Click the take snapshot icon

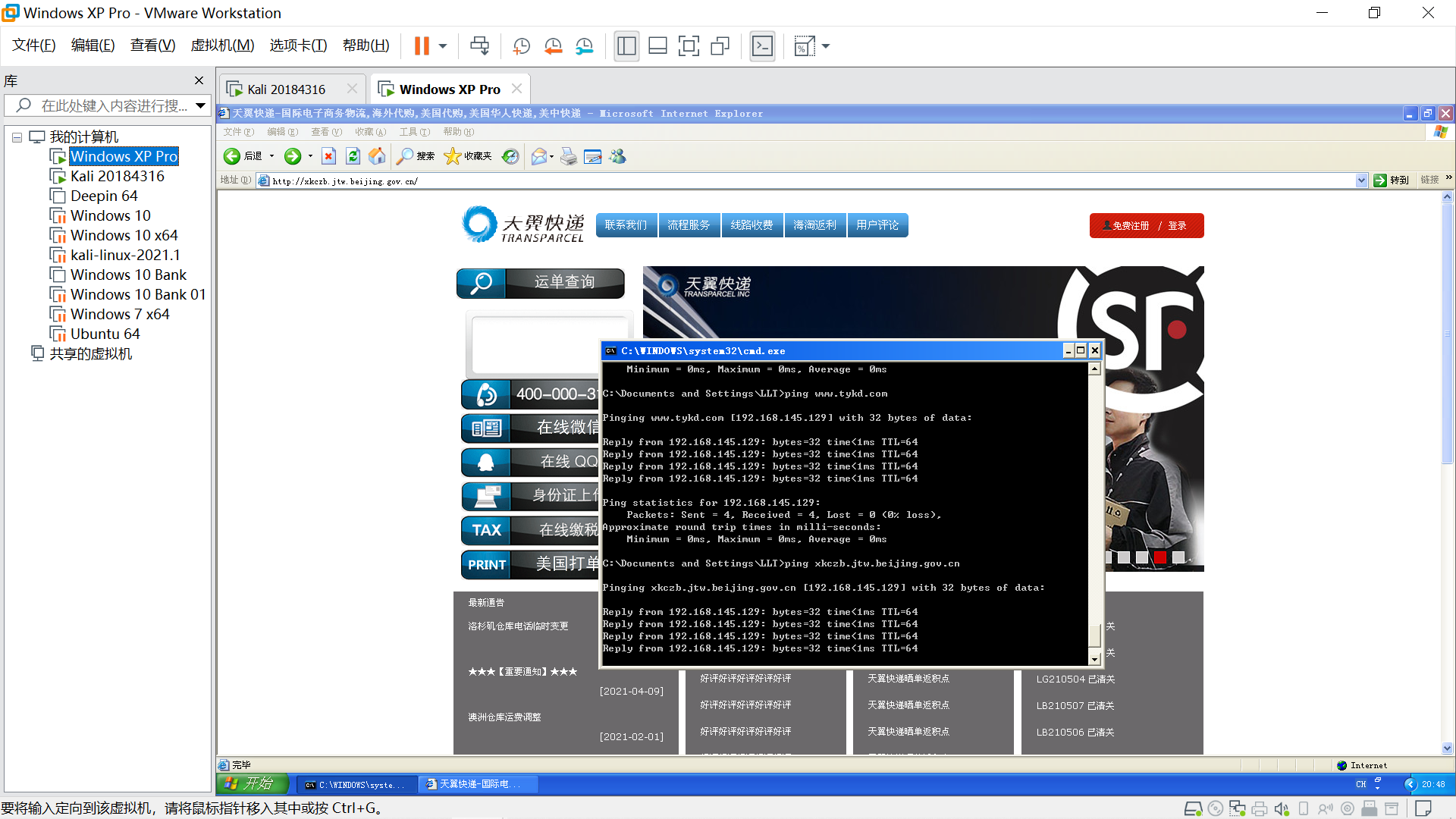pyautogui.click(x=521, y=46)
